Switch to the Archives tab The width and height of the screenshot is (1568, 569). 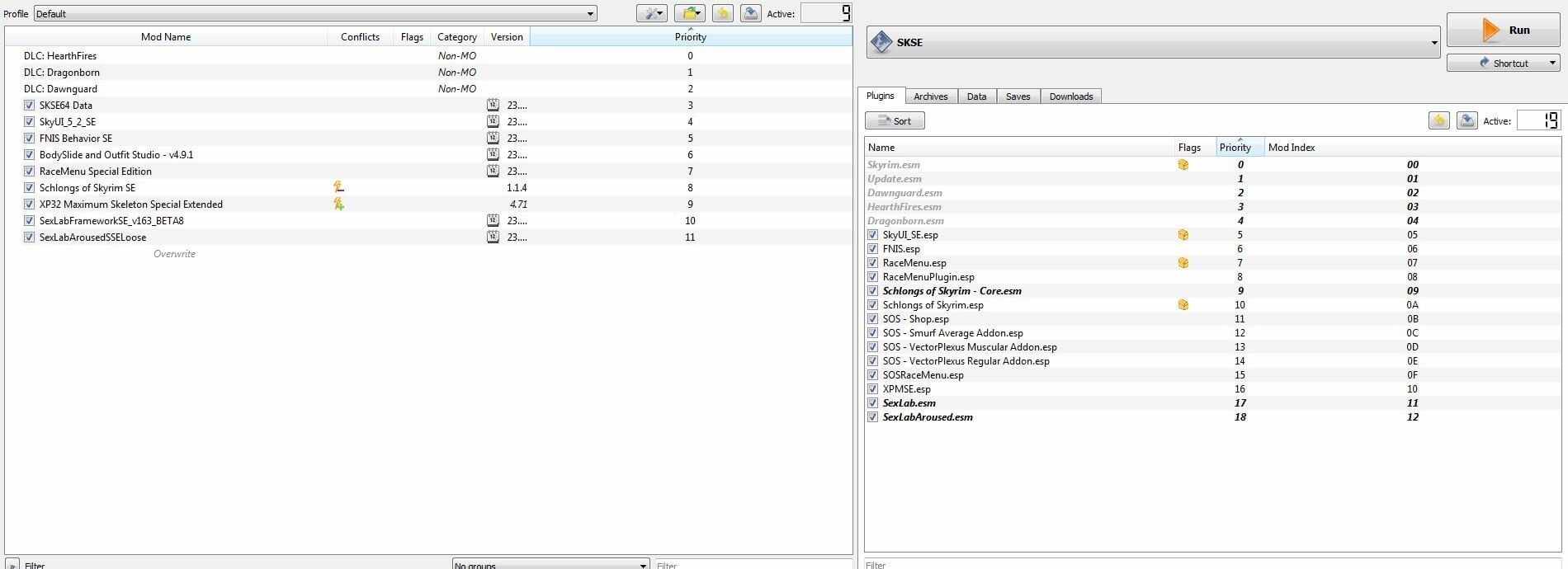coord(931,96)
